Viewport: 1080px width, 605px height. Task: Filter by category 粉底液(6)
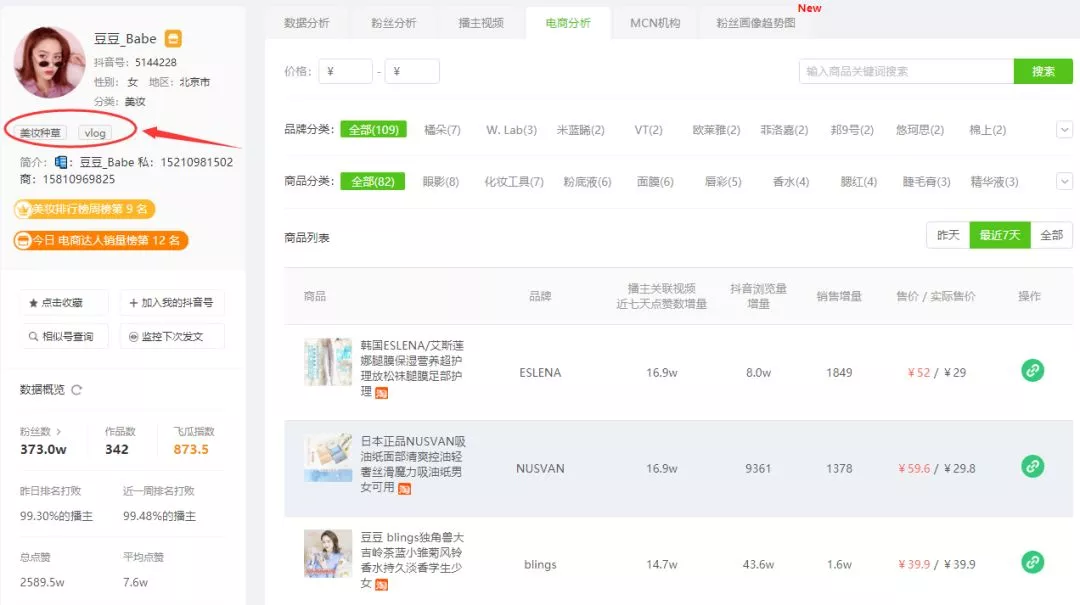(587, 182)
